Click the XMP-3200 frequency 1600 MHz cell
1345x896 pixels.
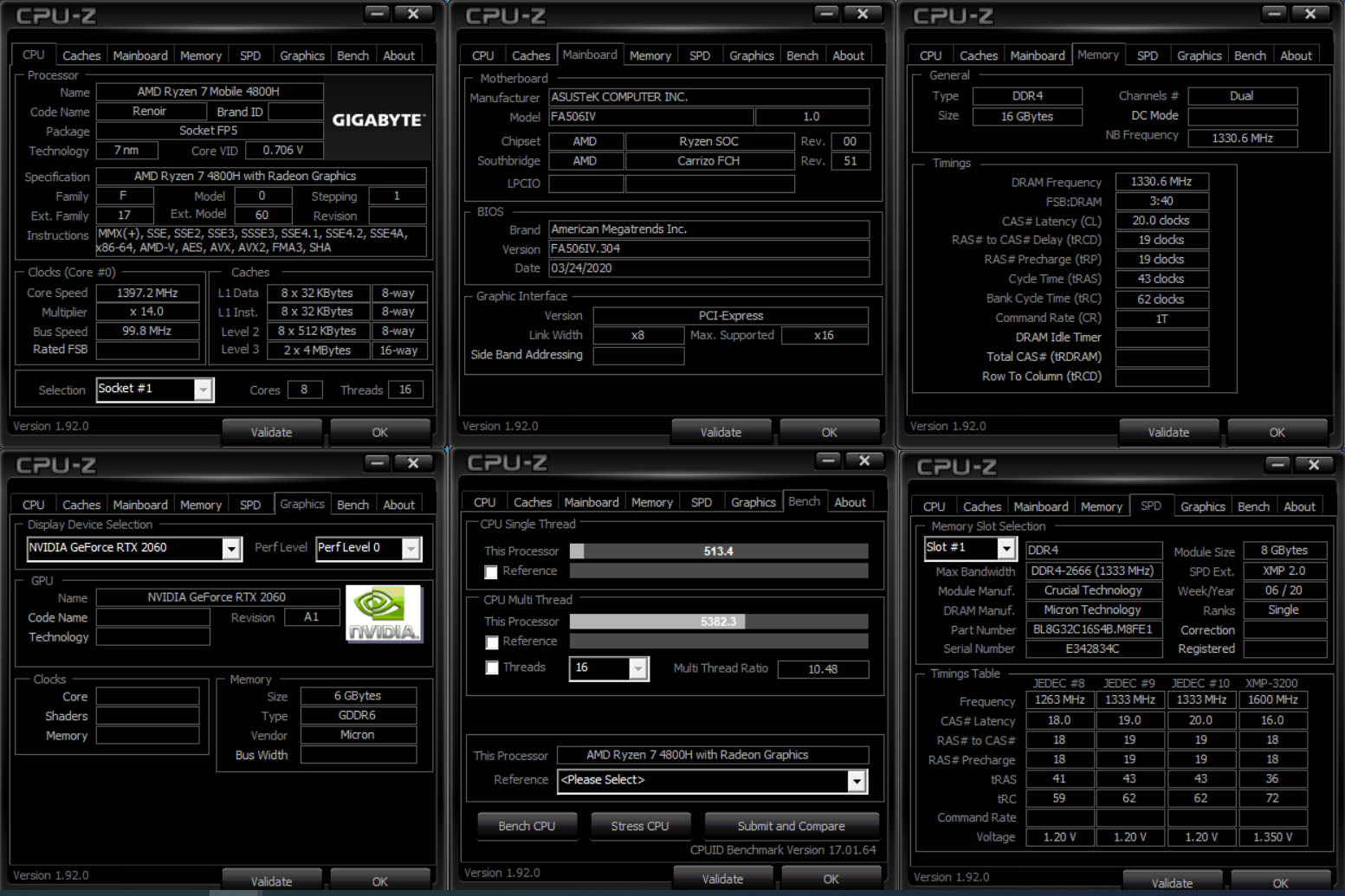[1272, 699]
